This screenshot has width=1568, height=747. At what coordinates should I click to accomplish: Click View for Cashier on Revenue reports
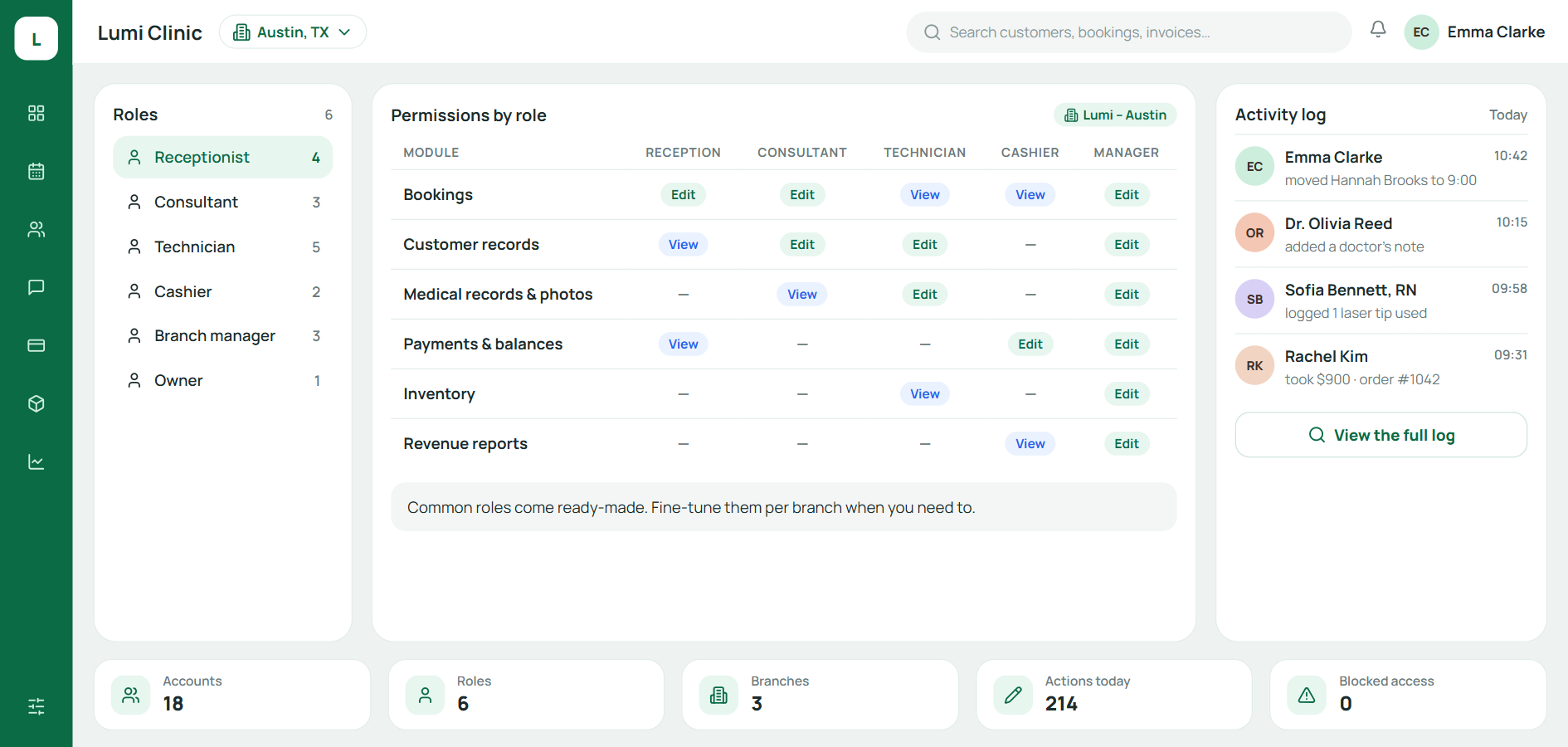[x=1030, y=444]
